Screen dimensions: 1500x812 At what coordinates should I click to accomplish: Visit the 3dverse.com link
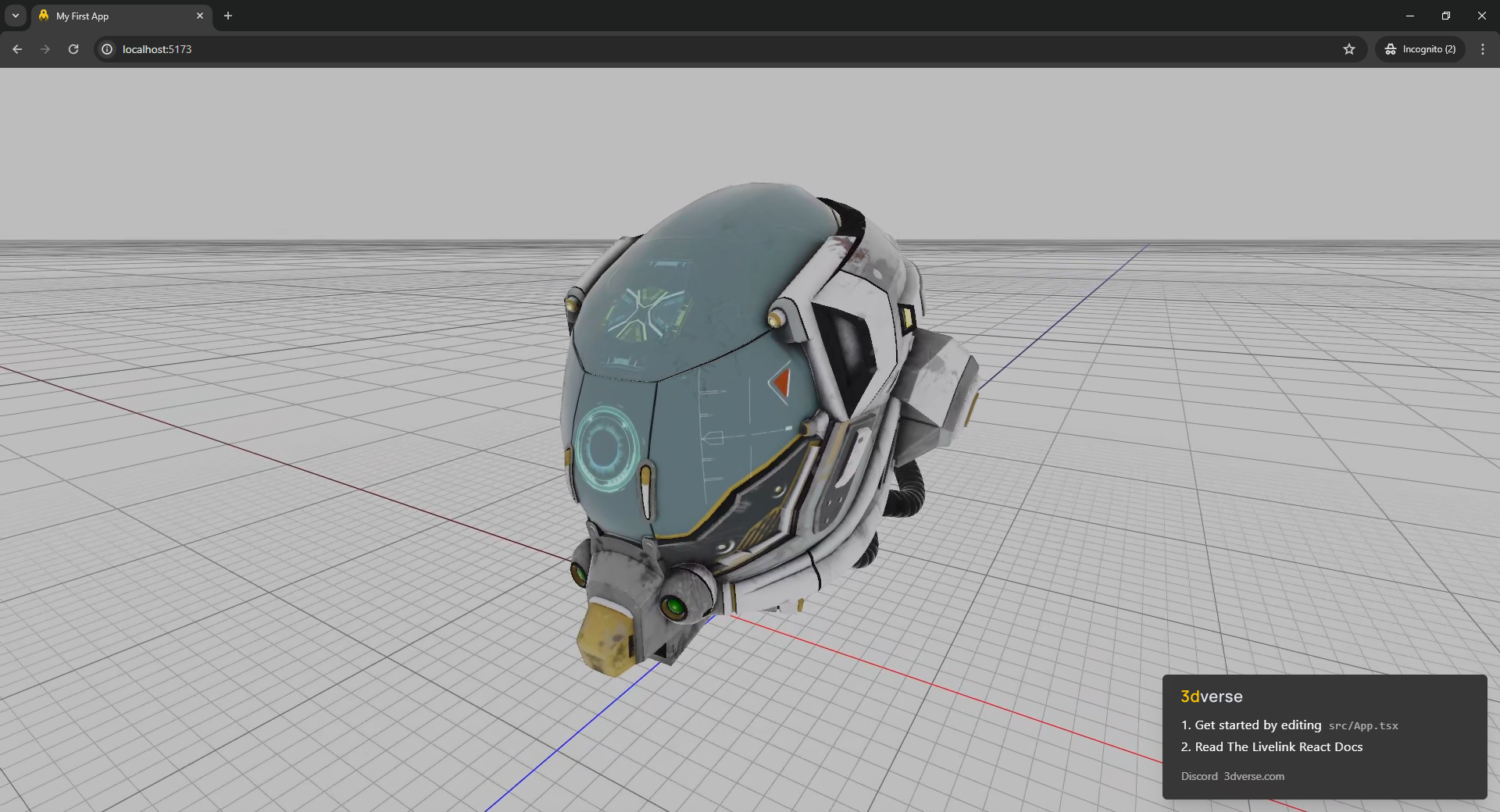point(1254,776)
